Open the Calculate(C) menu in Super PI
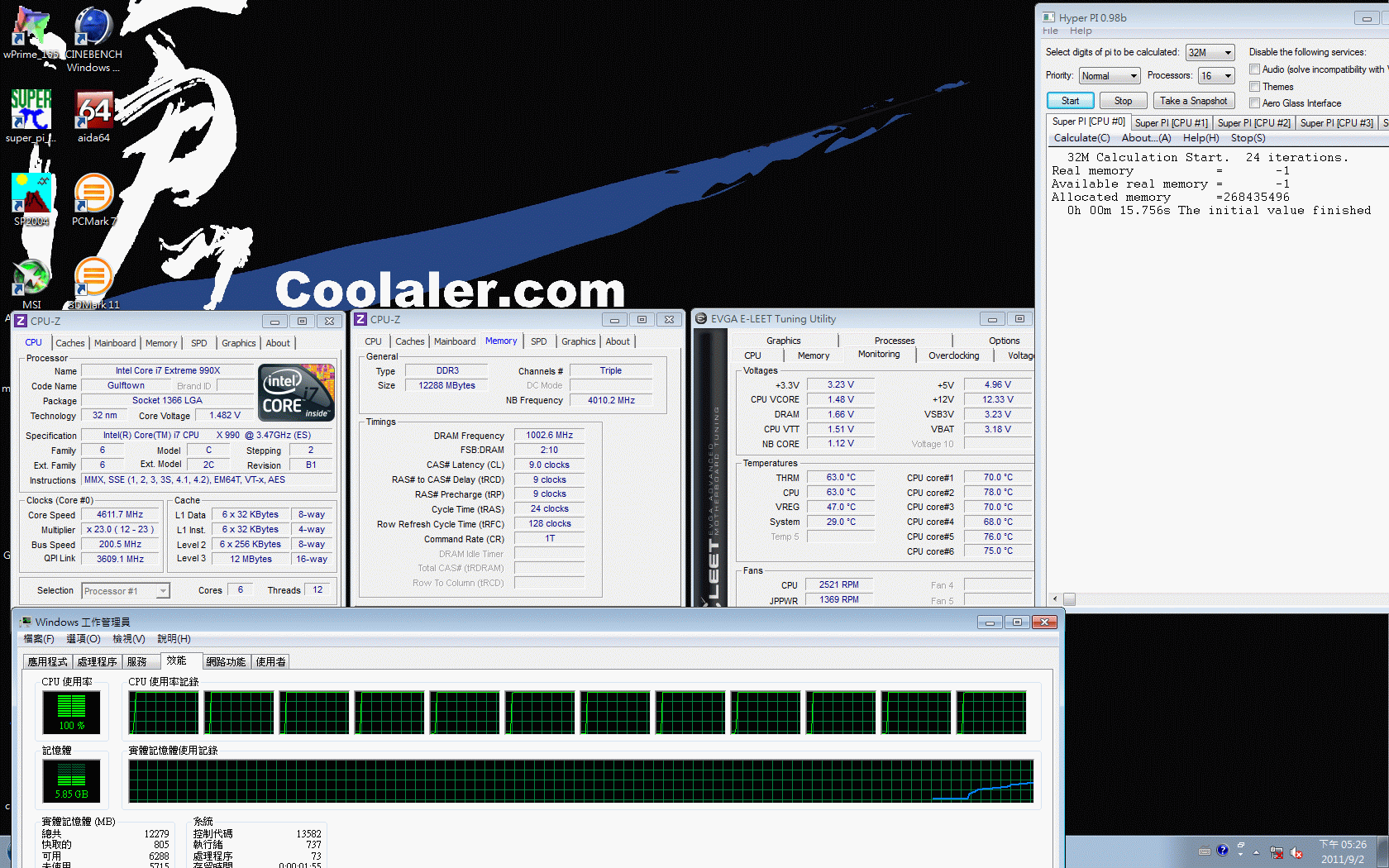Screen dimensions: 1389x868 (1081, 138)
